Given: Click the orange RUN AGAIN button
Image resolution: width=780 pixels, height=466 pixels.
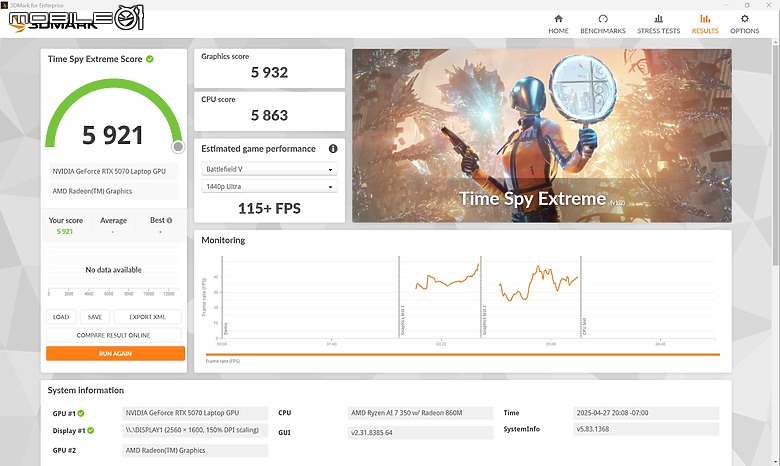Looking at the screenshot, I should pyautogui.click(x=115, y=354).
